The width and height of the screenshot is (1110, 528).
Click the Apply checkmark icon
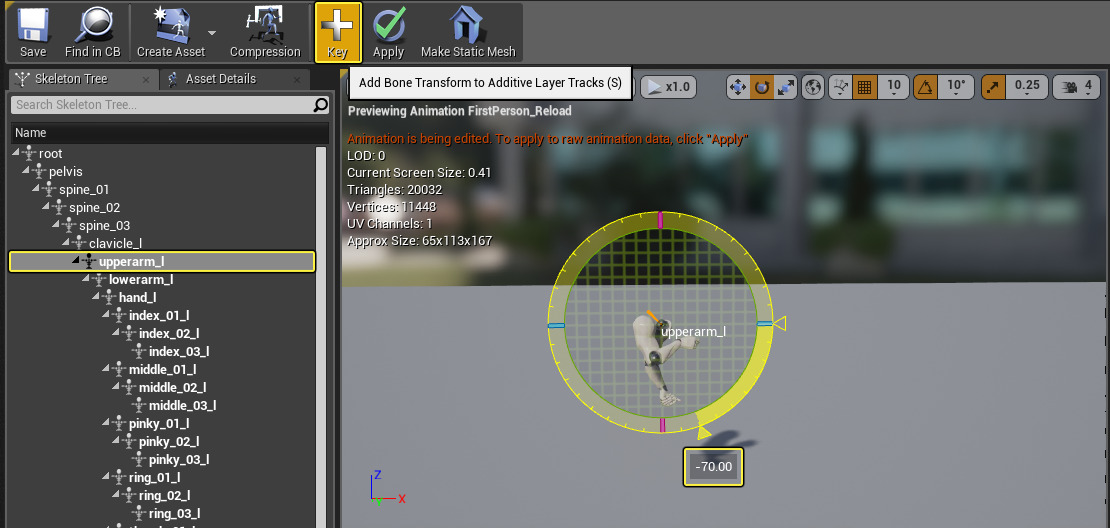(x=389, y=25)
